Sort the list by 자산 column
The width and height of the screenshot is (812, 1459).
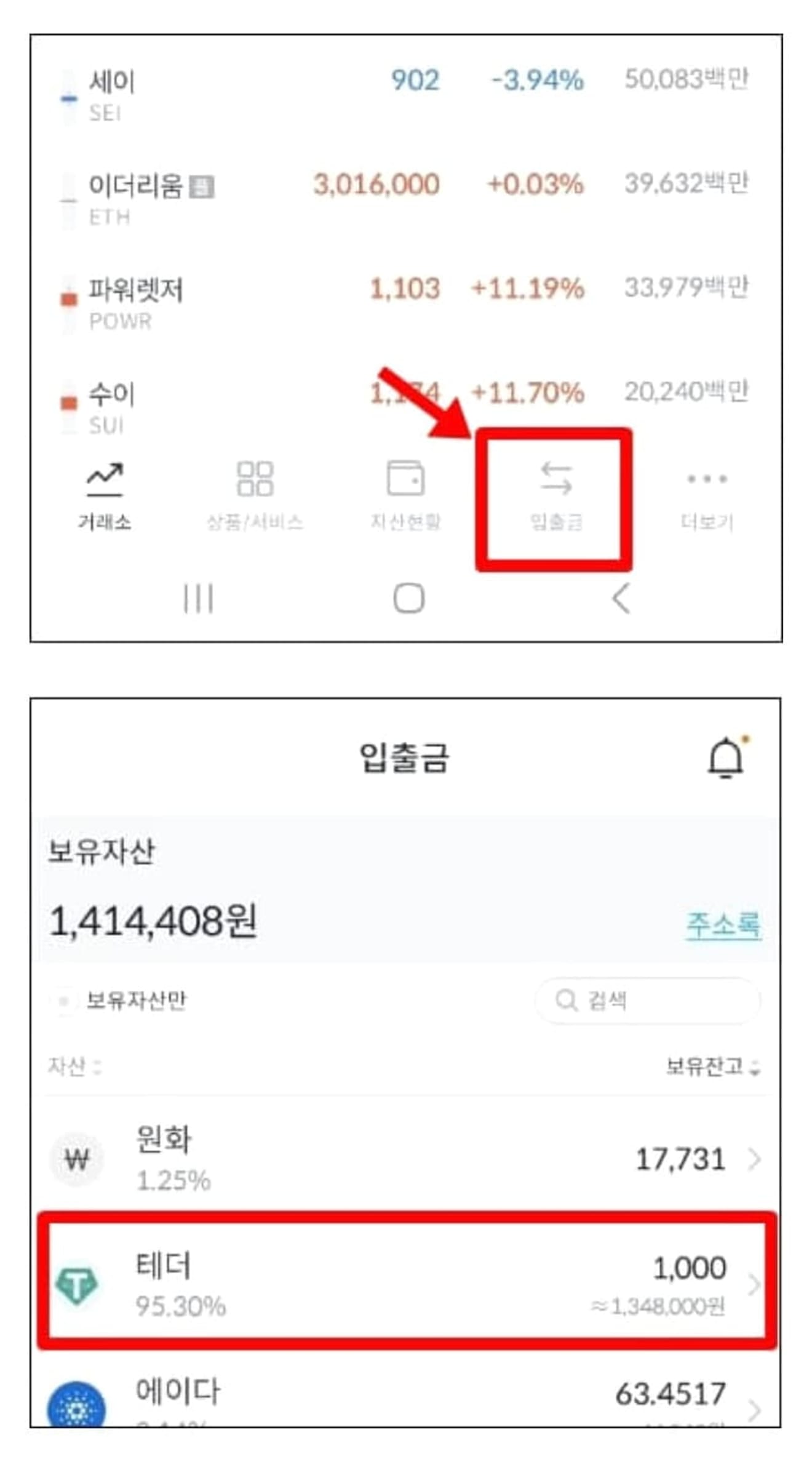click(x=74, y=1066)
